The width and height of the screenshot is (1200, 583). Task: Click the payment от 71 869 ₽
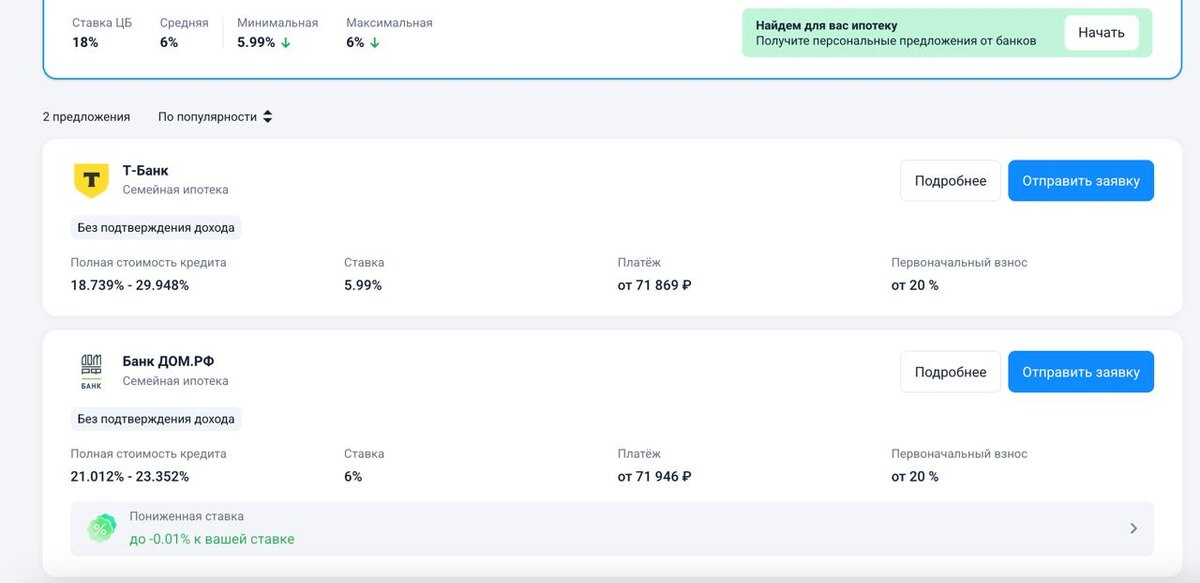[x=655, y=285]
